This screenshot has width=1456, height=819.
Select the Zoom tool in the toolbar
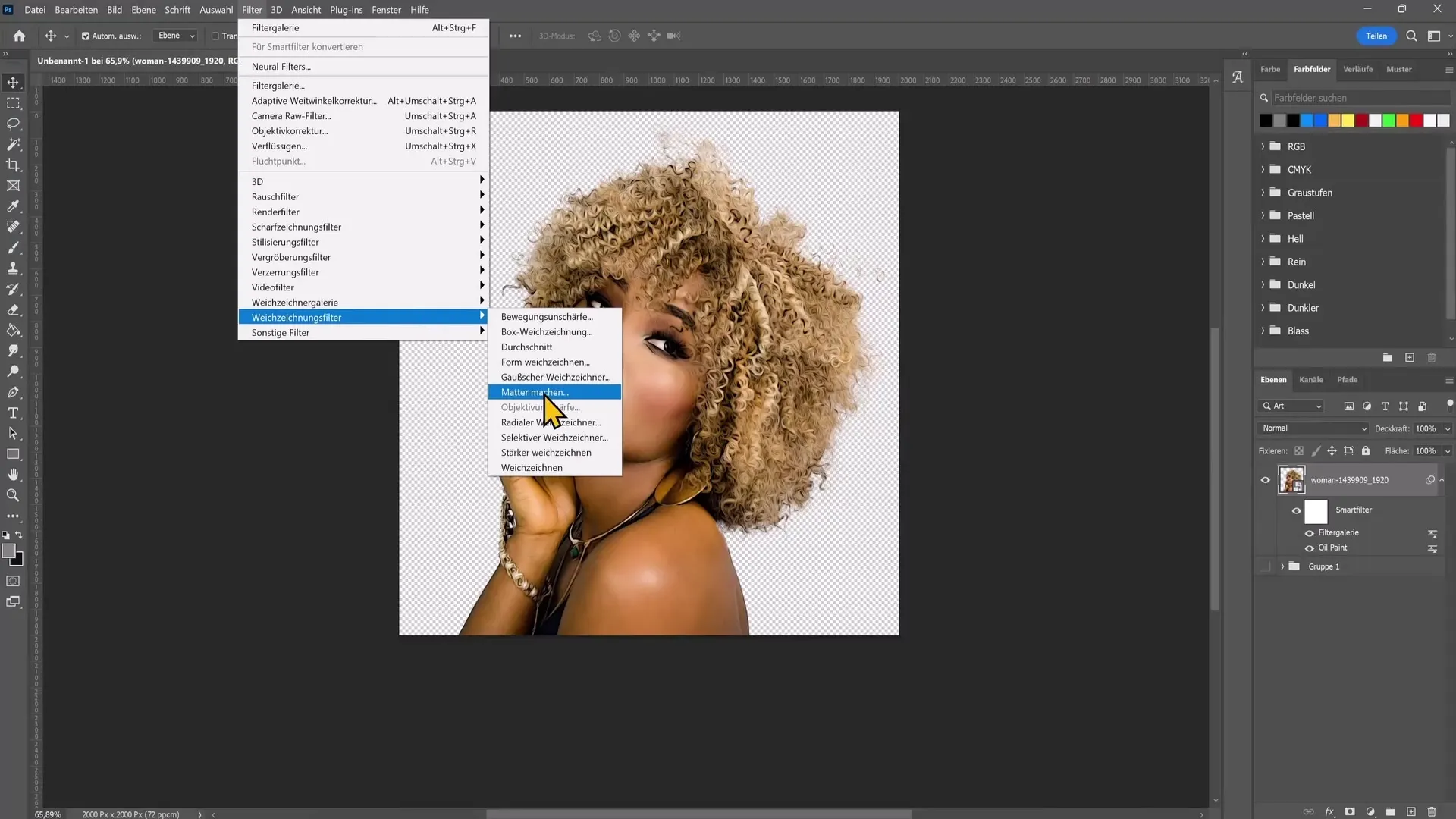[13, 495]
